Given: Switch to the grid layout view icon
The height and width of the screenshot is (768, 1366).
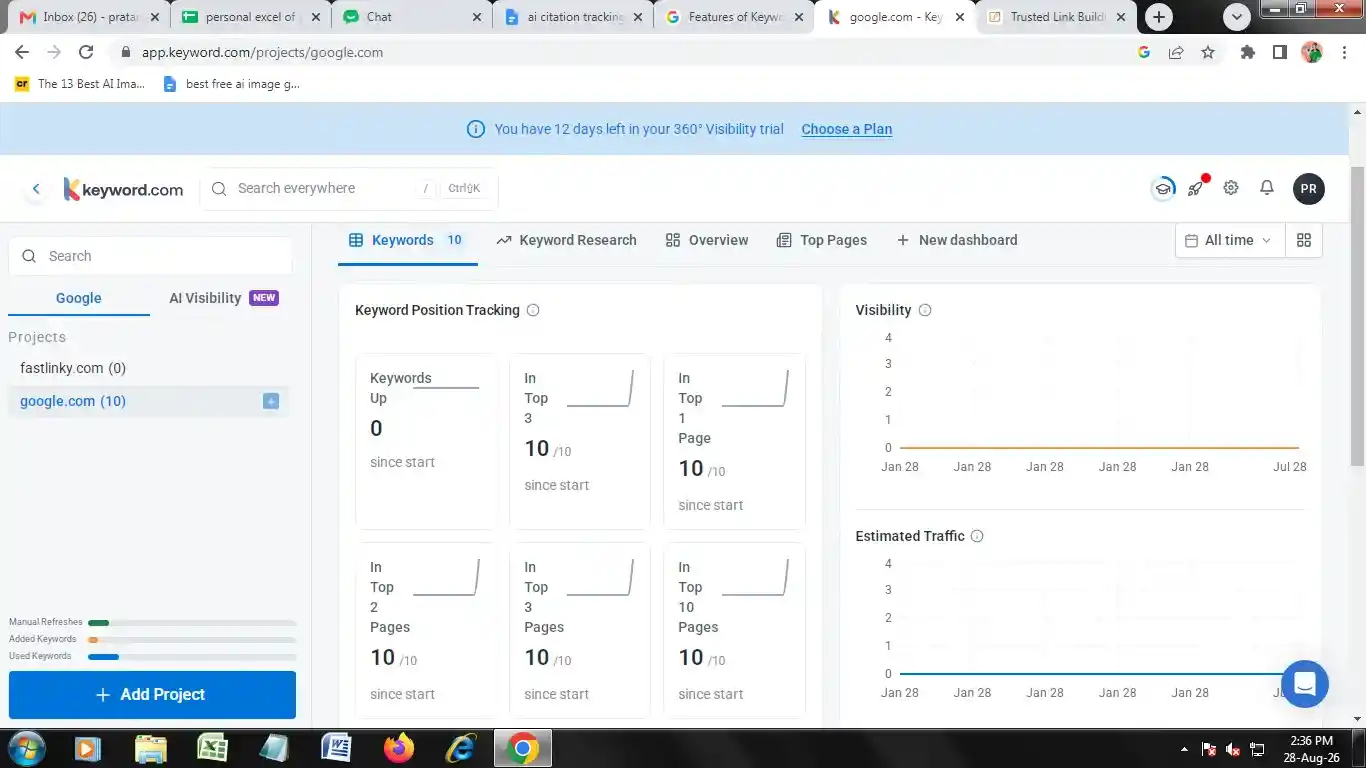Looking at the screenshot, I should [x=1303, y=240].
